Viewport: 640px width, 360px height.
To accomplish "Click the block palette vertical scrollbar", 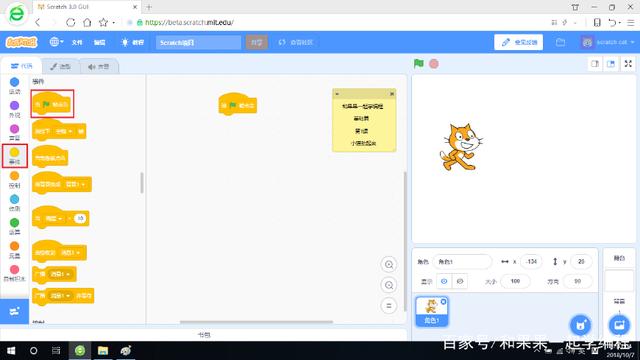I will 142,183.
